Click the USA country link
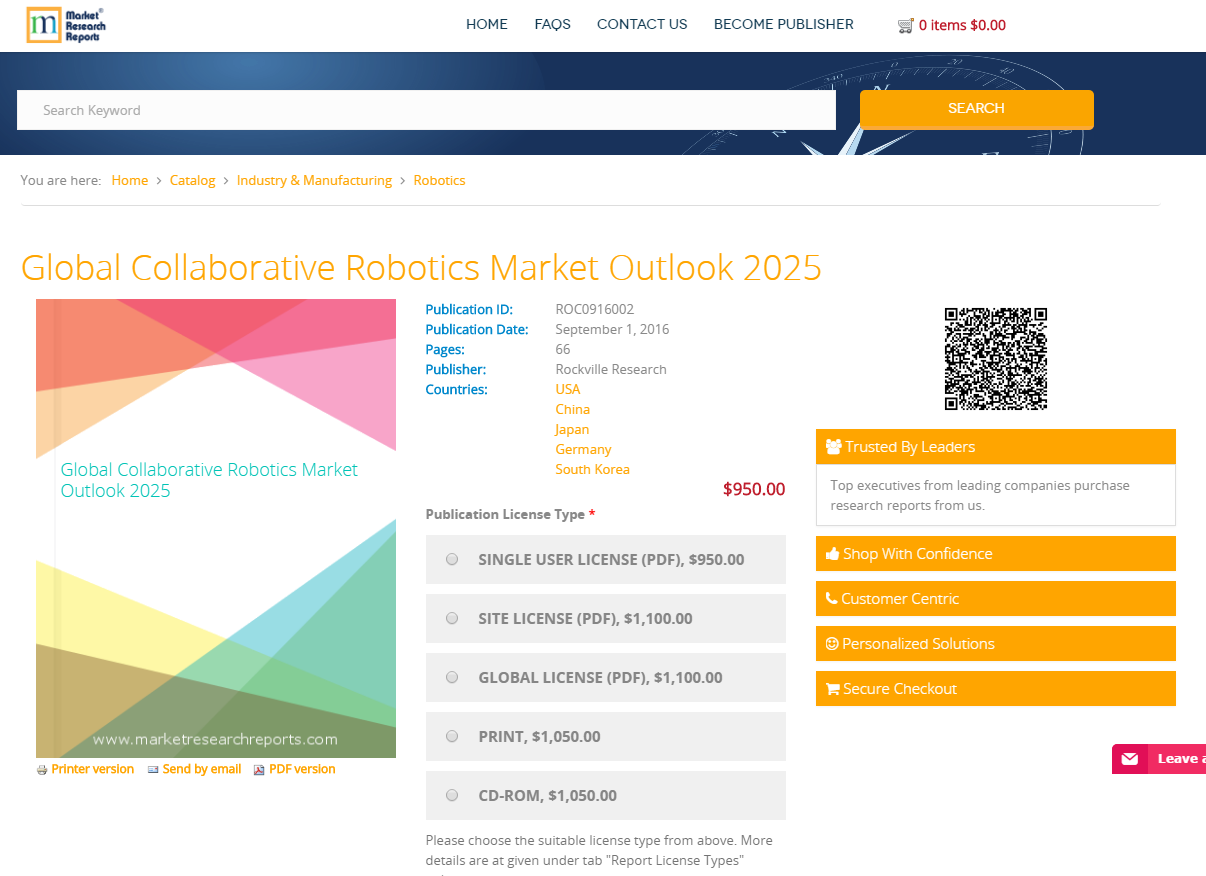Image resolution: width=1206 pixels, height=876 pixels. pos(567,389)
